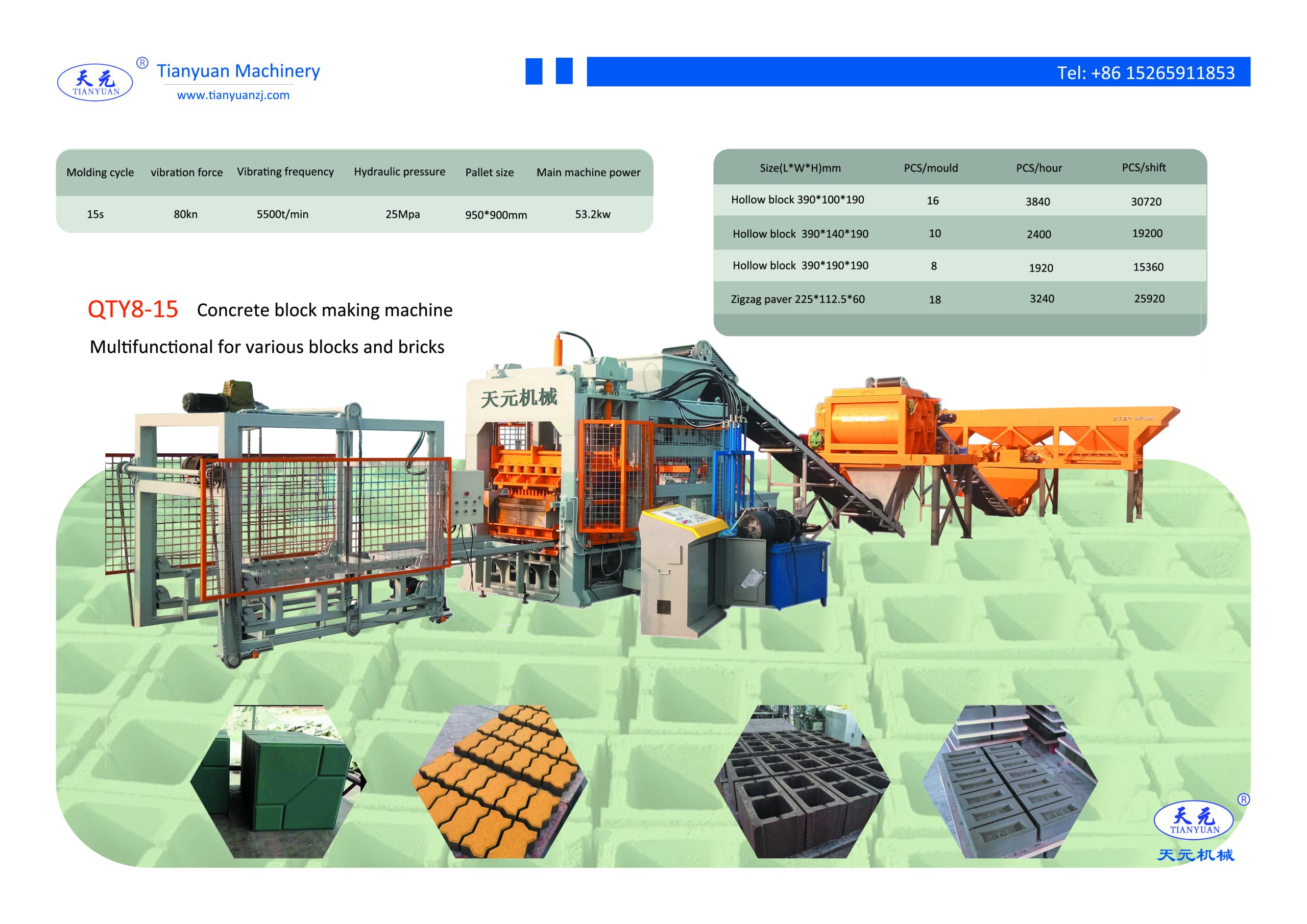Image resolution: width=1307 pixels, height=924 pixels.
Task: Click the Main machine power header
Action: [589, 173]
